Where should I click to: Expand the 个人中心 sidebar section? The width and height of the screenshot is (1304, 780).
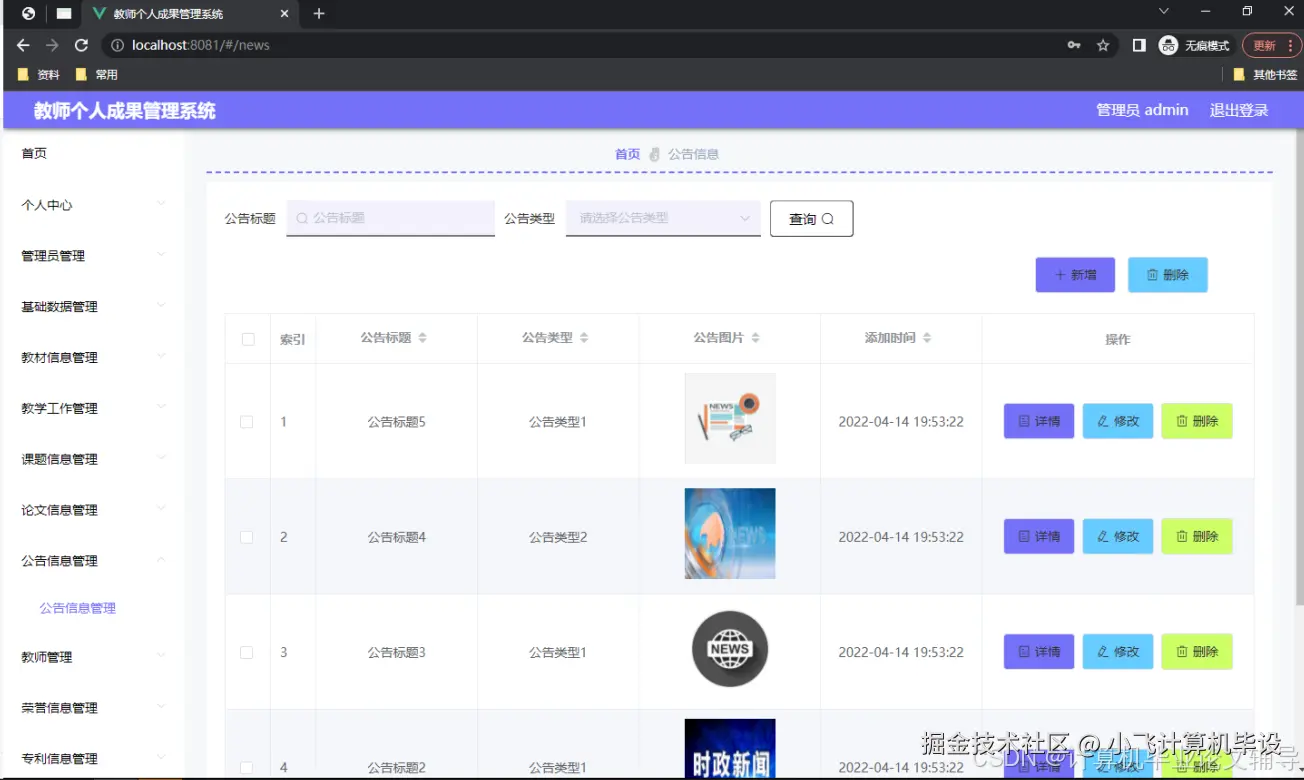(45, 204)
